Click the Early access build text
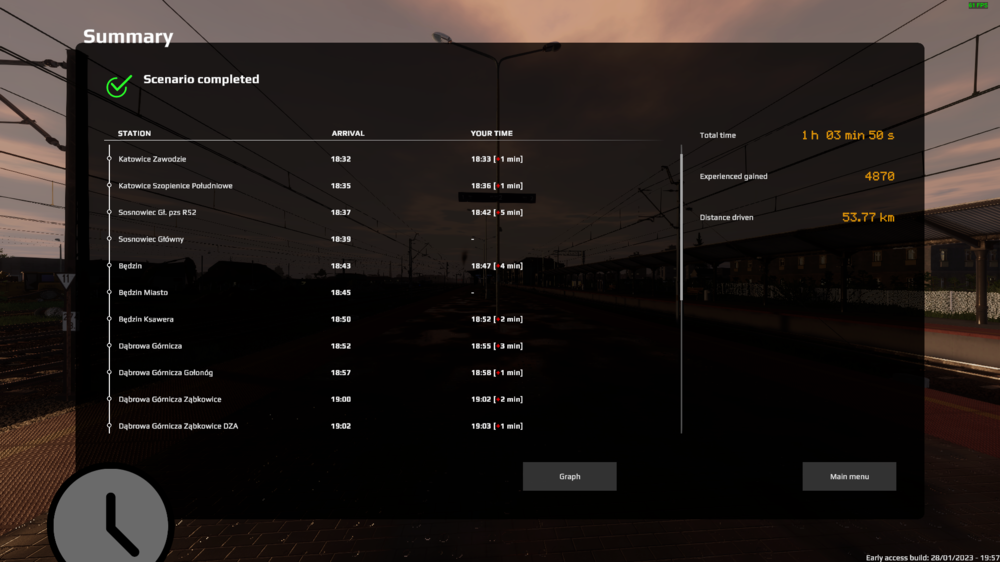The image size is (1000, 562). (x=932, y=558)
